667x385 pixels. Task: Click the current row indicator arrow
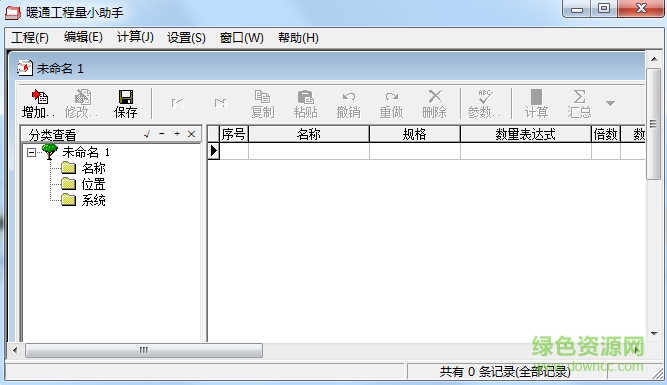tap(214, 151)
